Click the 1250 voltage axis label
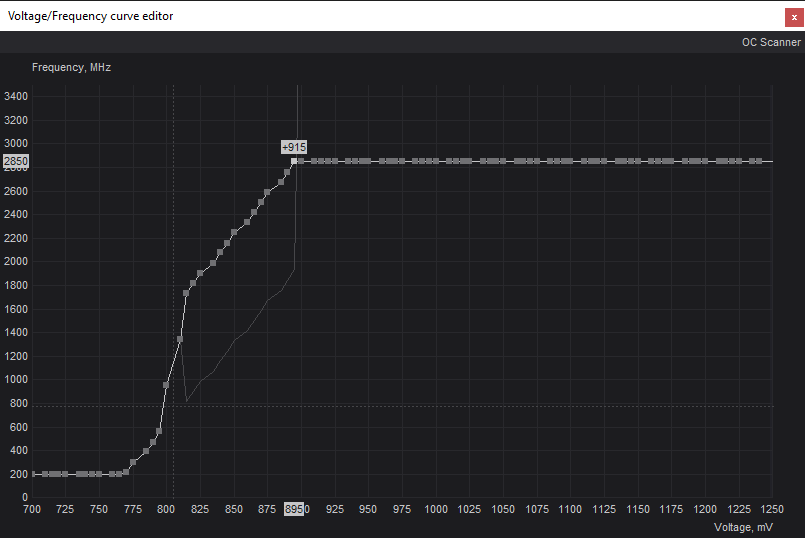Screen dimensions: 805x538 (772, 509)
